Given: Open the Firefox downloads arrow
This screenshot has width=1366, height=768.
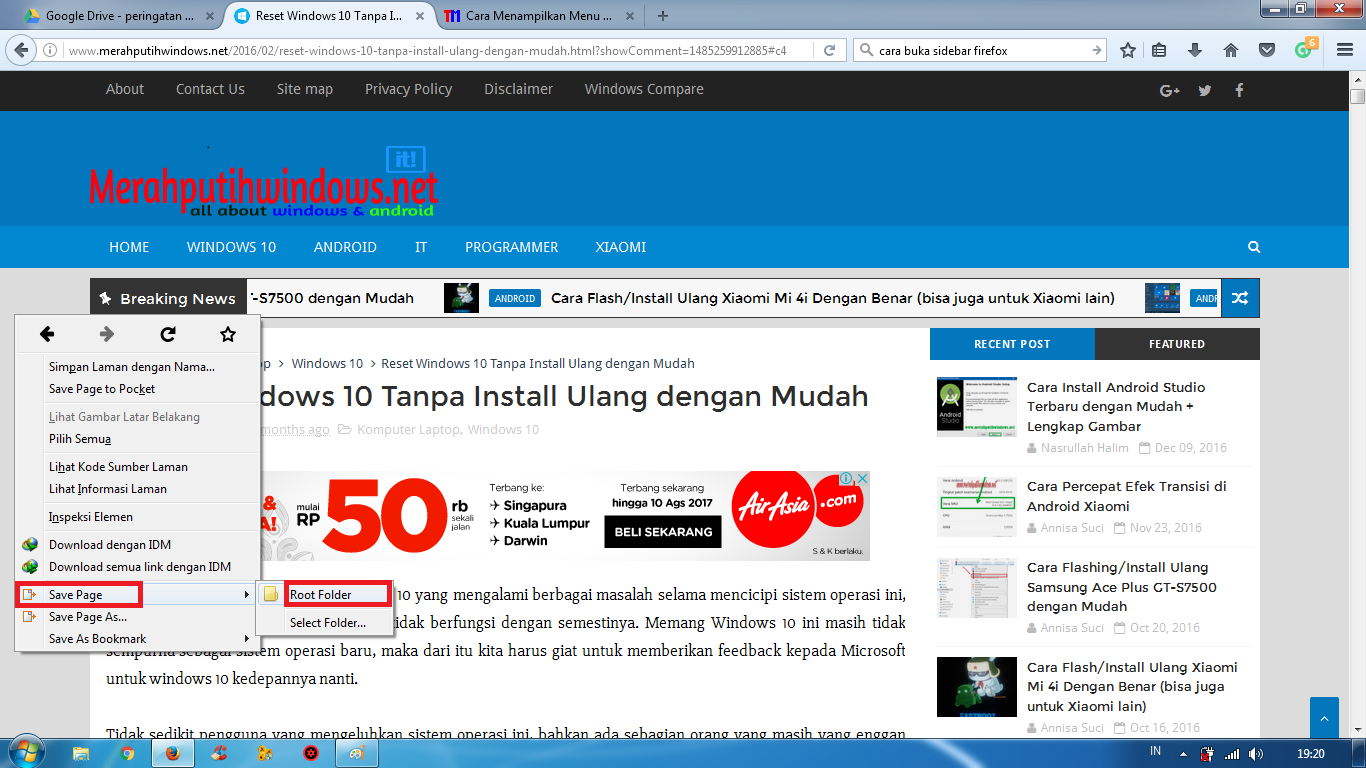Looking at the screenshot, I should (x=1195, y=50).
